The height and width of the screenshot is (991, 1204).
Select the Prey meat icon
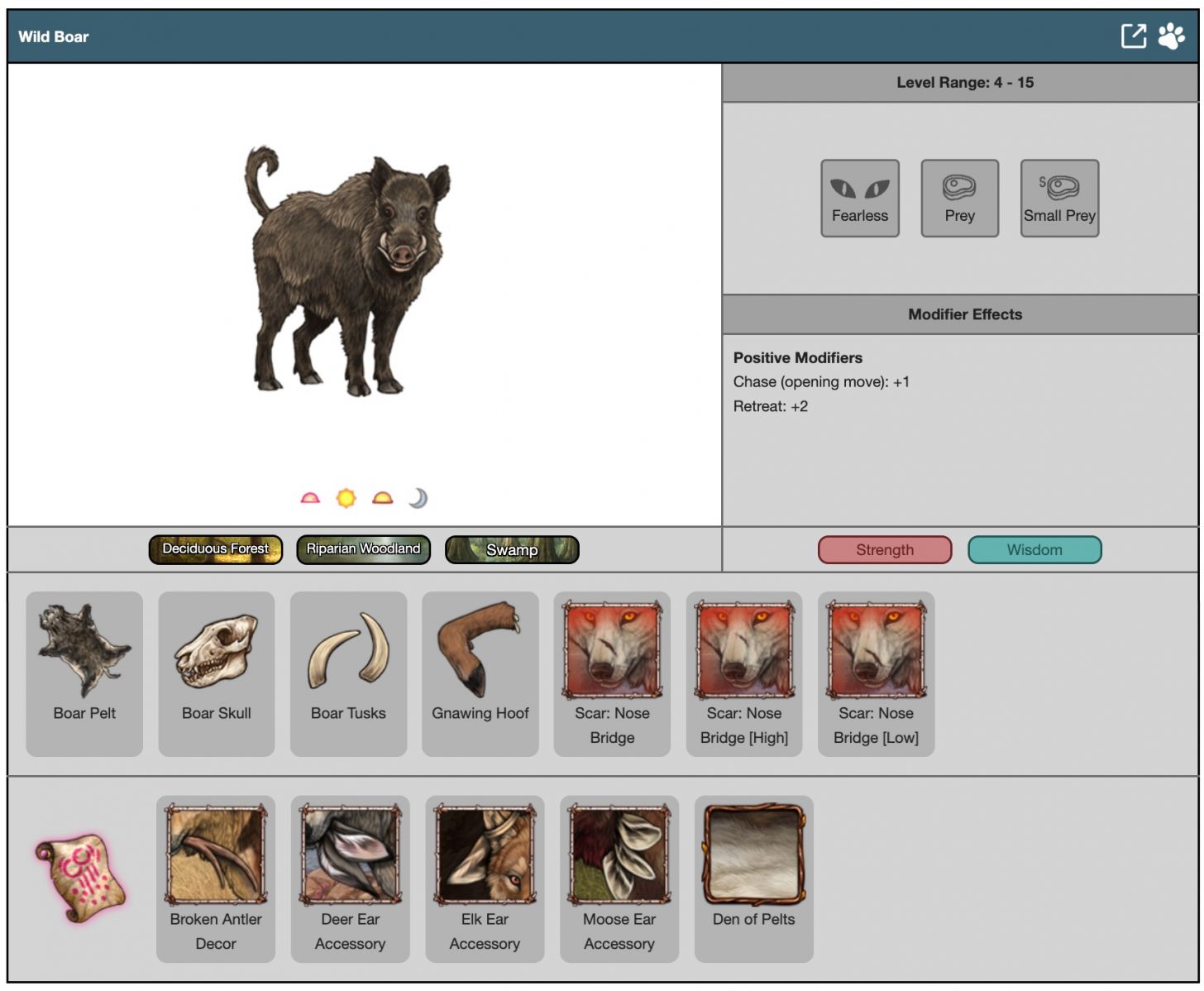959,199
